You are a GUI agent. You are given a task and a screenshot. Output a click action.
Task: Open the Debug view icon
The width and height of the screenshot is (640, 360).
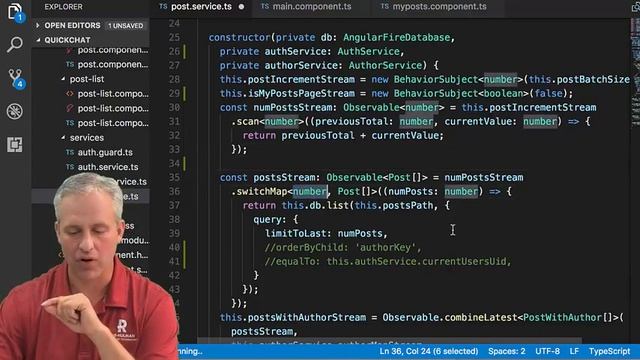[x=15, y=111]
